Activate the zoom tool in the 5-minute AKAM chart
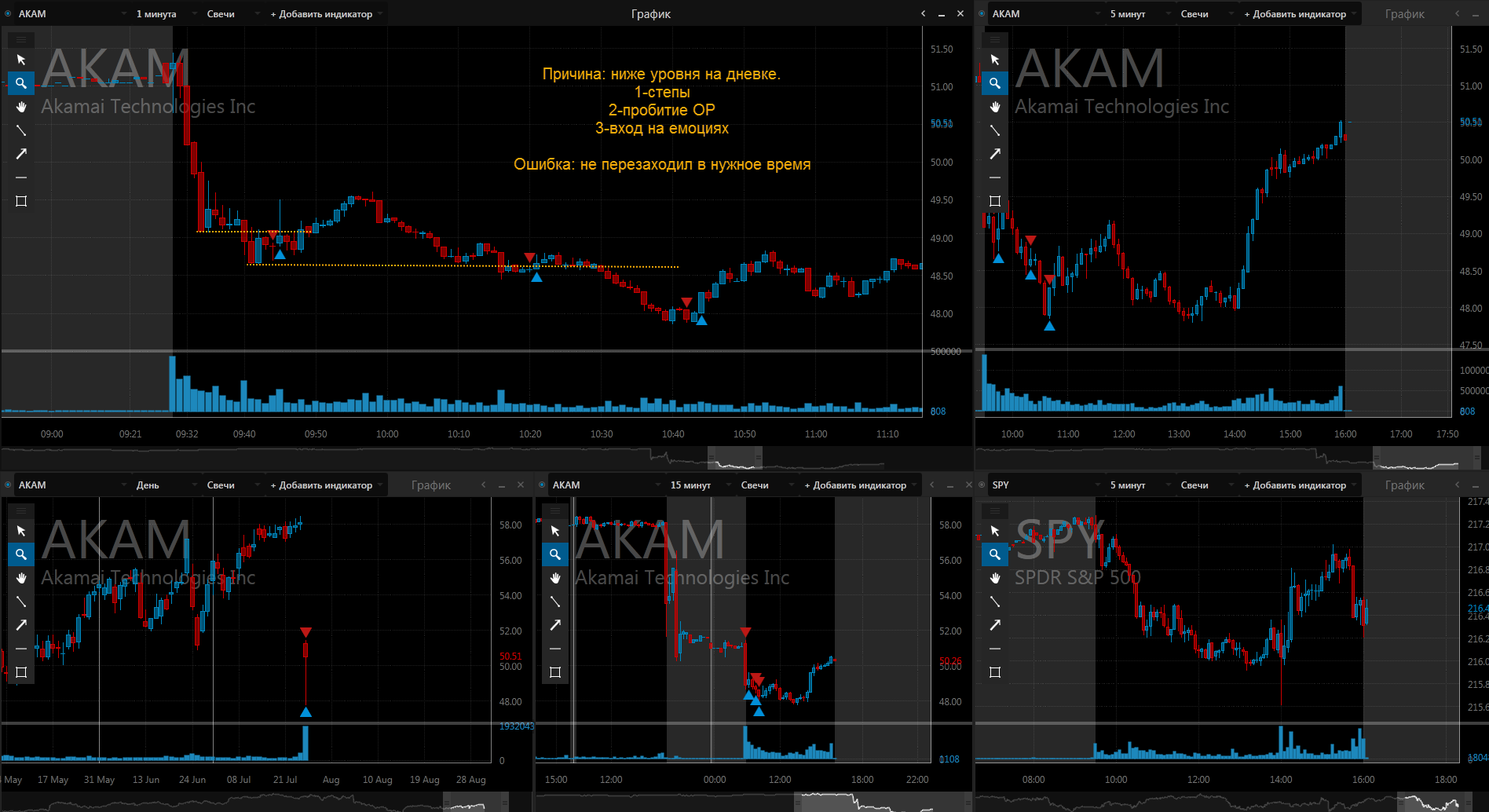Screen dimensions: 1489x812 [995, 83]
